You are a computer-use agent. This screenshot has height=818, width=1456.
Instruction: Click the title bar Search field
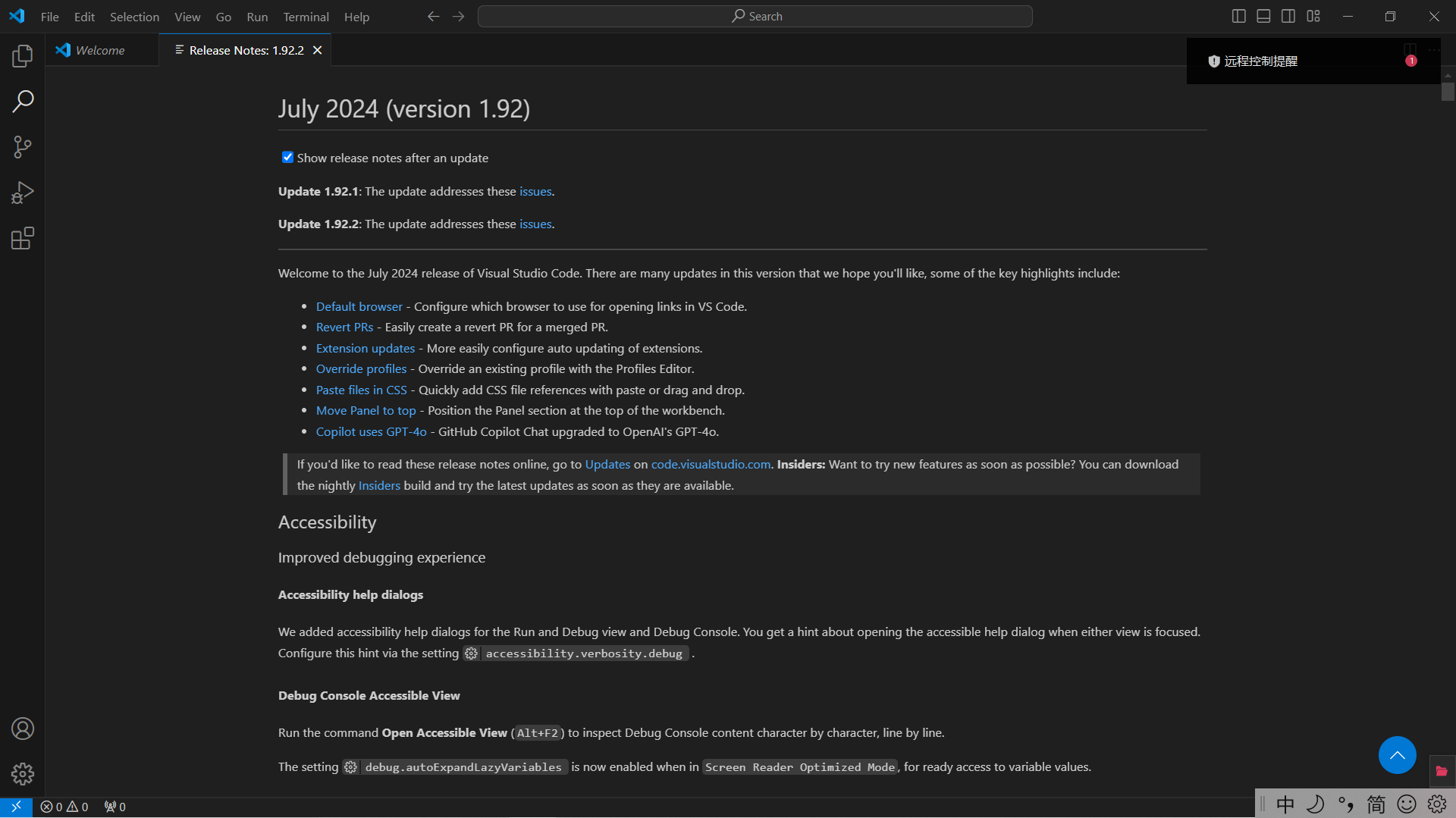coord(755,16)
